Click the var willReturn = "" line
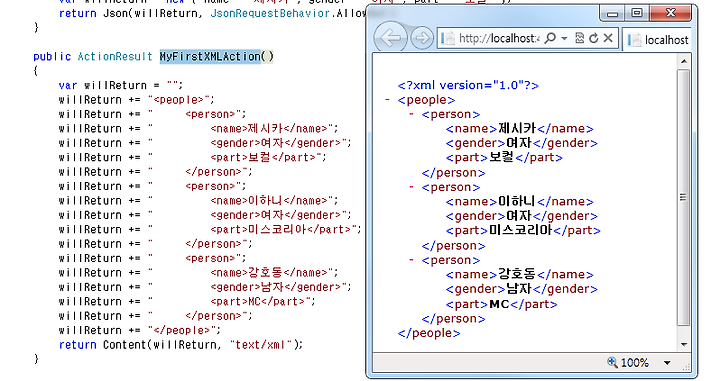720x381 pixels. [x=121, y=85]
